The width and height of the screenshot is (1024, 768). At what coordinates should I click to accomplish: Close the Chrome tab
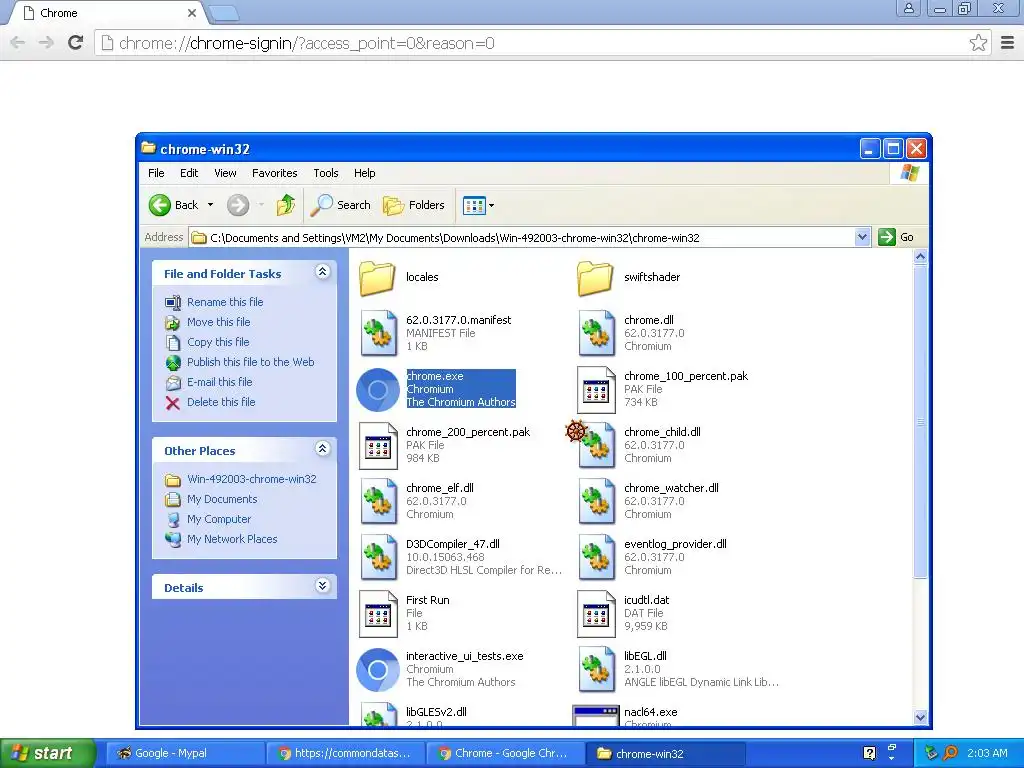[x=192, y=13]
